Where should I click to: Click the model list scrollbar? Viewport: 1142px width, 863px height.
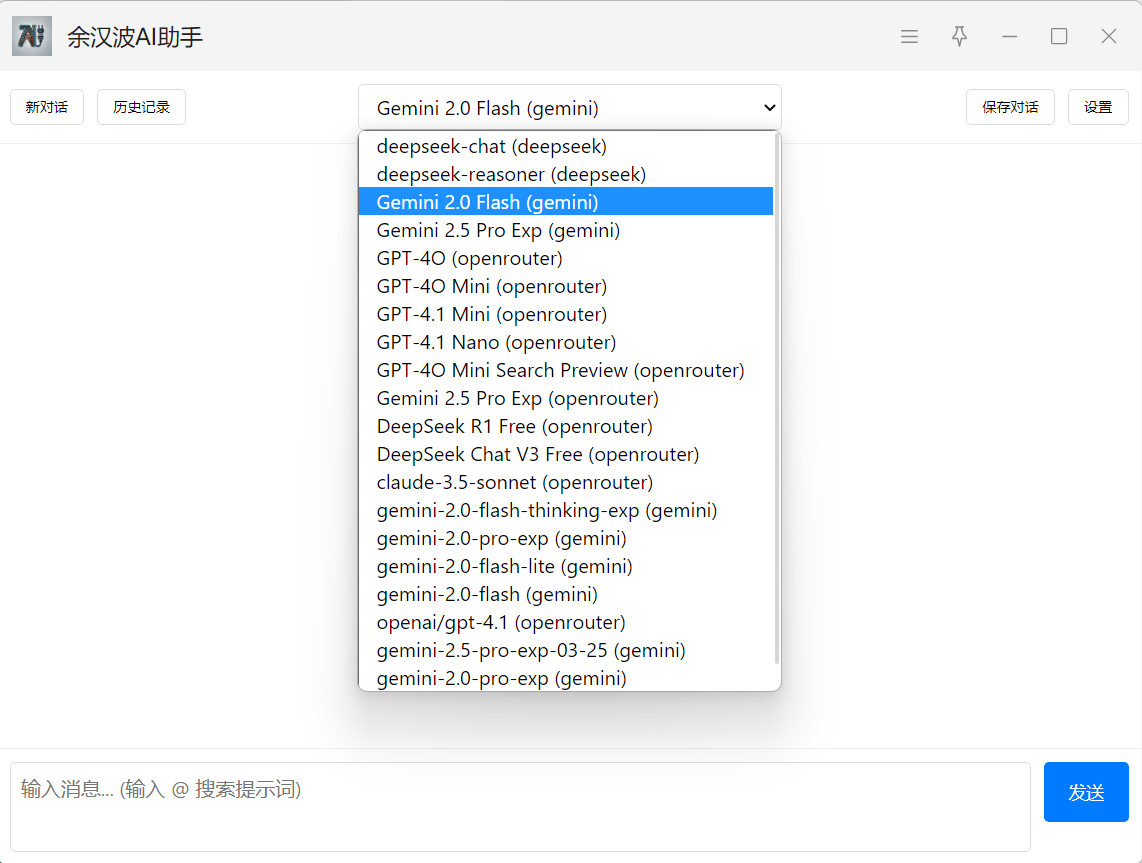coord(777,398)
